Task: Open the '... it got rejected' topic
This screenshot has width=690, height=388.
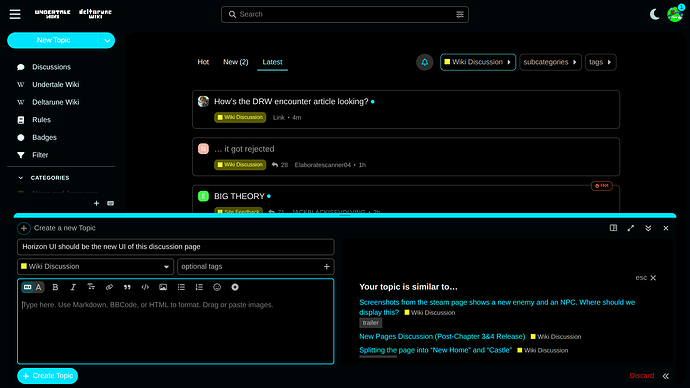Action: pos(244,149)
